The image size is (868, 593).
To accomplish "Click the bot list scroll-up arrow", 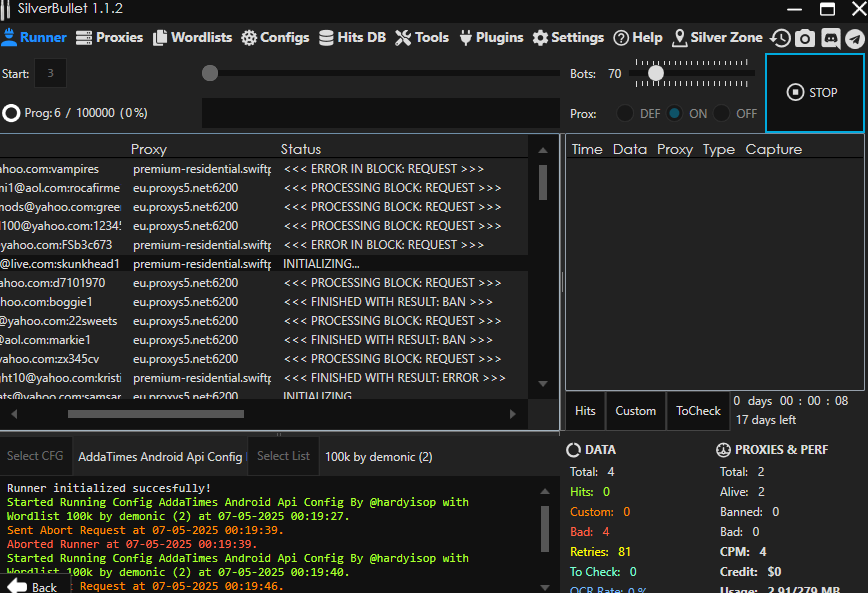I will click(x=543, y=150).
